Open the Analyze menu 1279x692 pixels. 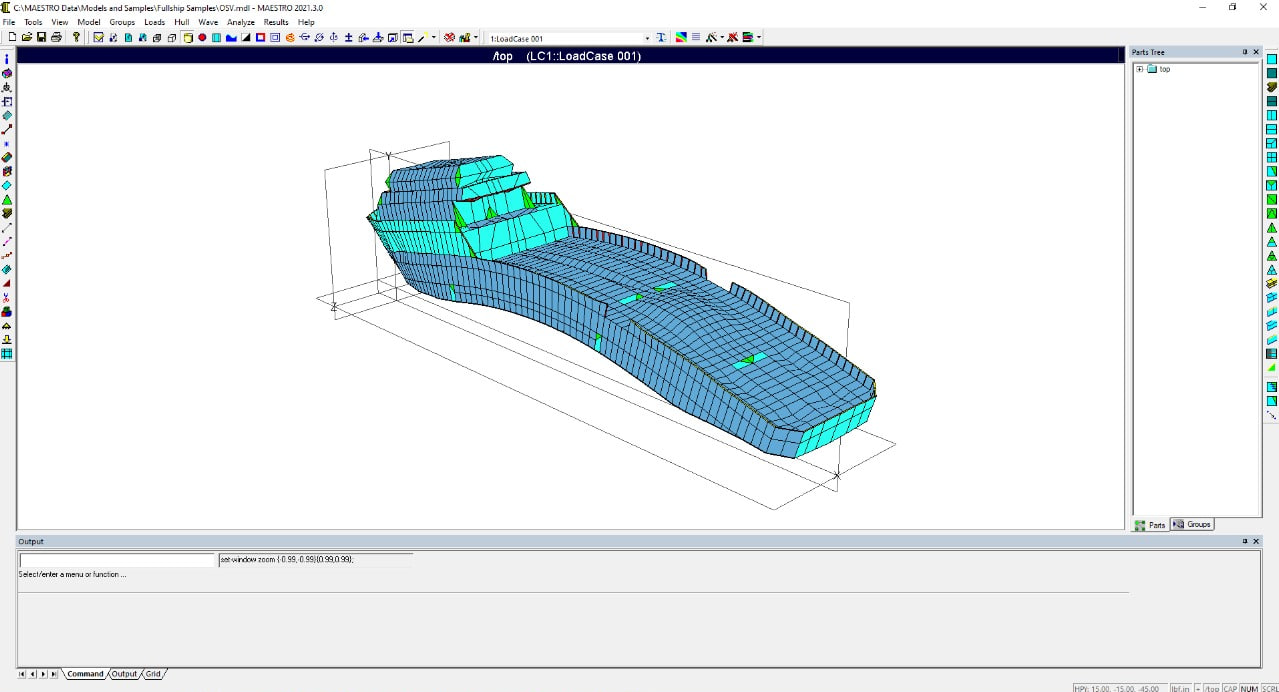240,22
